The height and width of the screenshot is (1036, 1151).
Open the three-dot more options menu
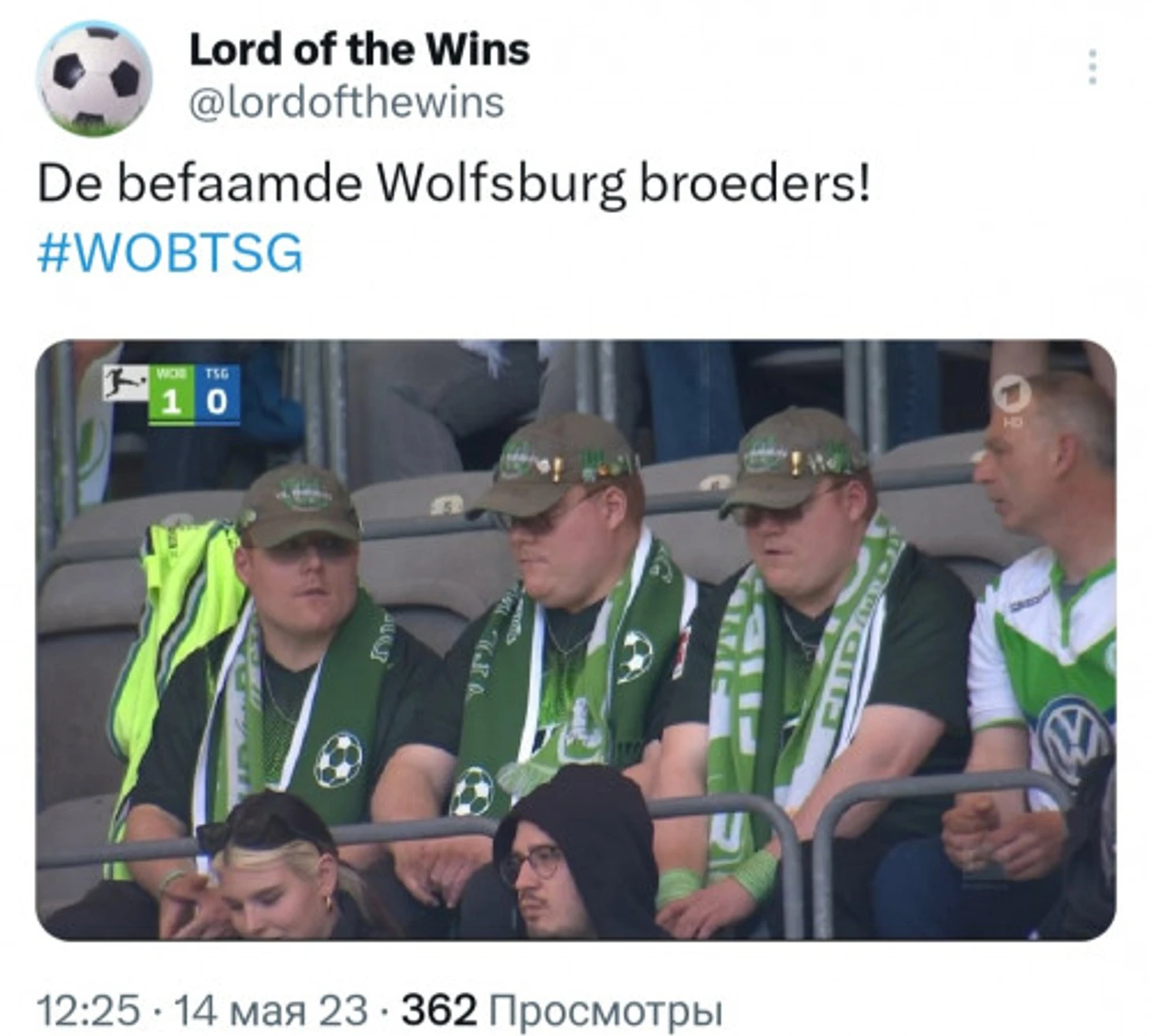tap(1093, 67)
